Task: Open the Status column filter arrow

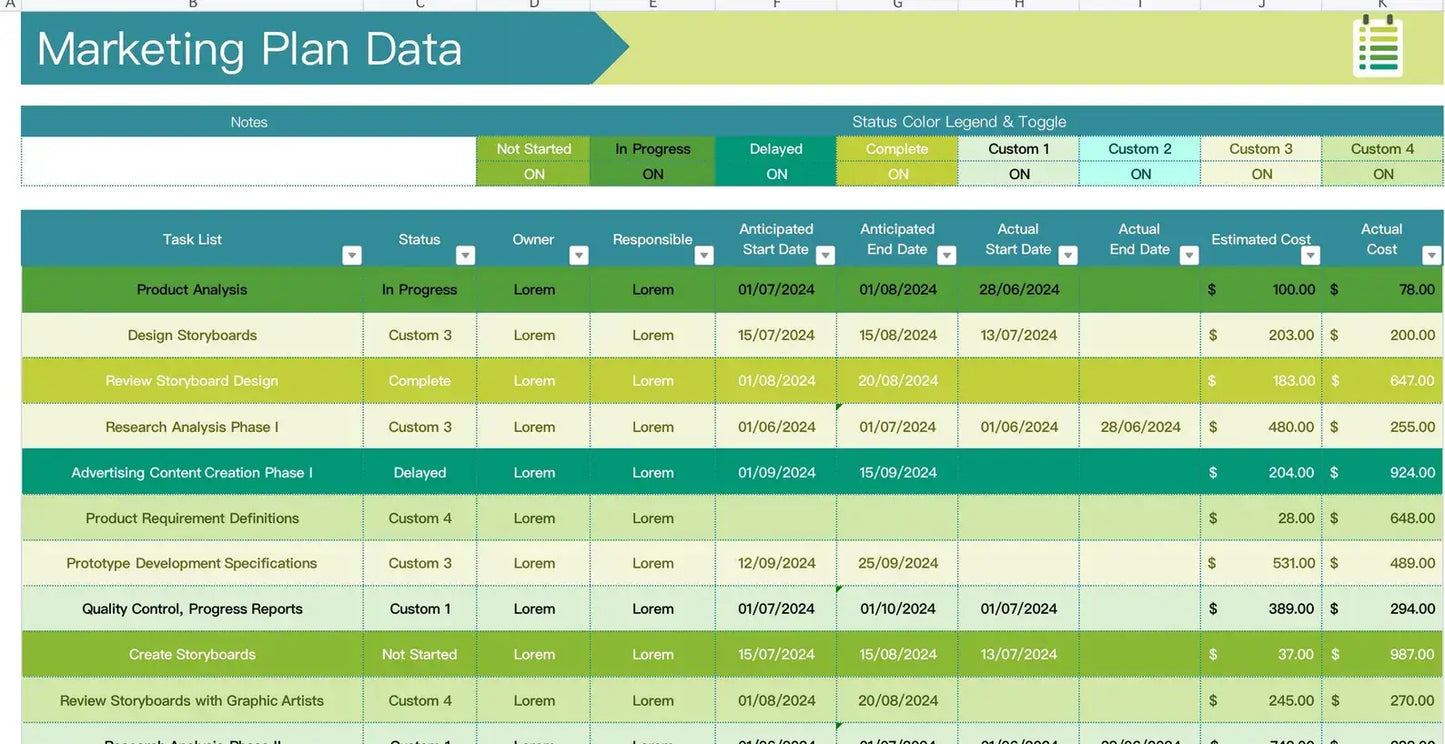Action: (465, 256)
